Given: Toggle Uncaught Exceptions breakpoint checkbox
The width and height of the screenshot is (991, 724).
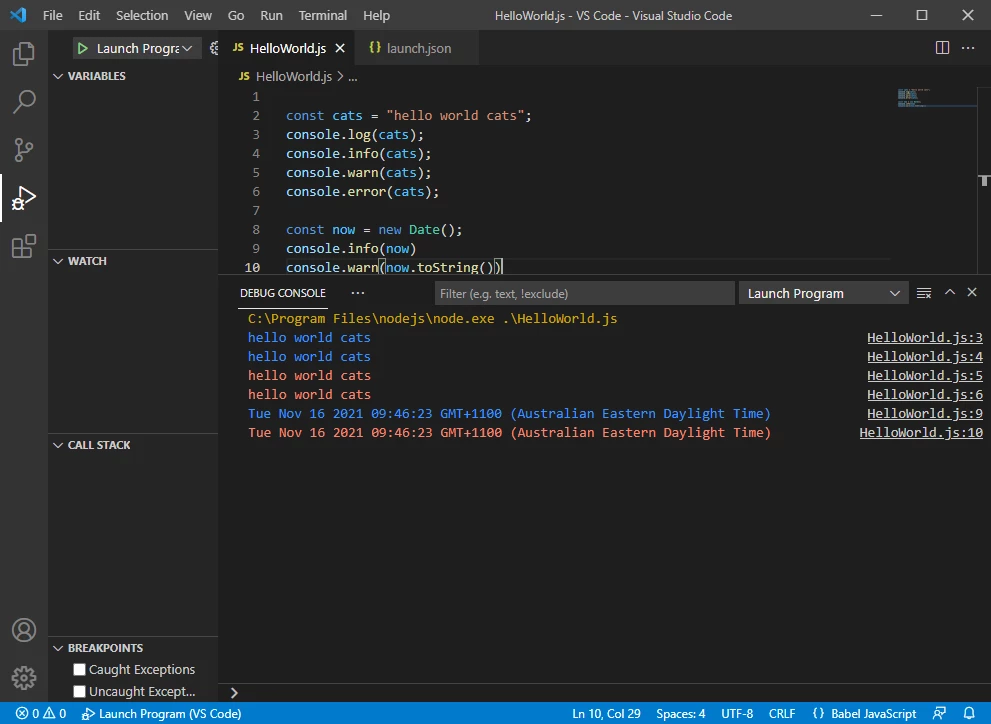Looking at the screenshot, I should click(x=79, y=691).
